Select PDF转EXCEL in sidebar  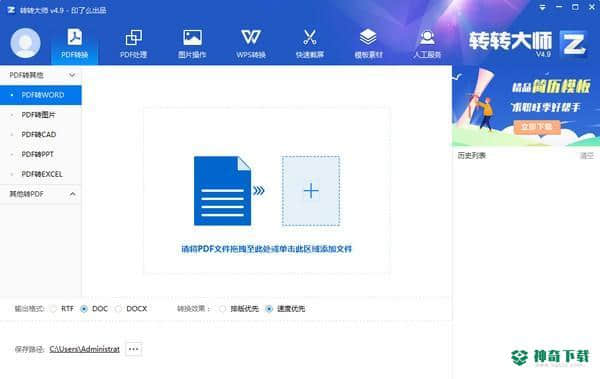coord(41,174)
